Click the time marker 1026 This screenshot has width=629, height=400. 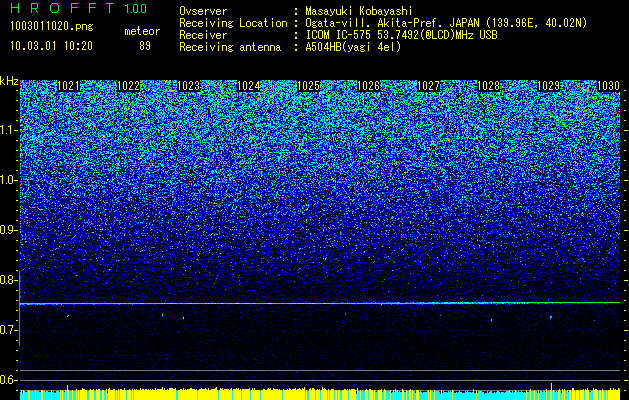(x=369, y=86)
